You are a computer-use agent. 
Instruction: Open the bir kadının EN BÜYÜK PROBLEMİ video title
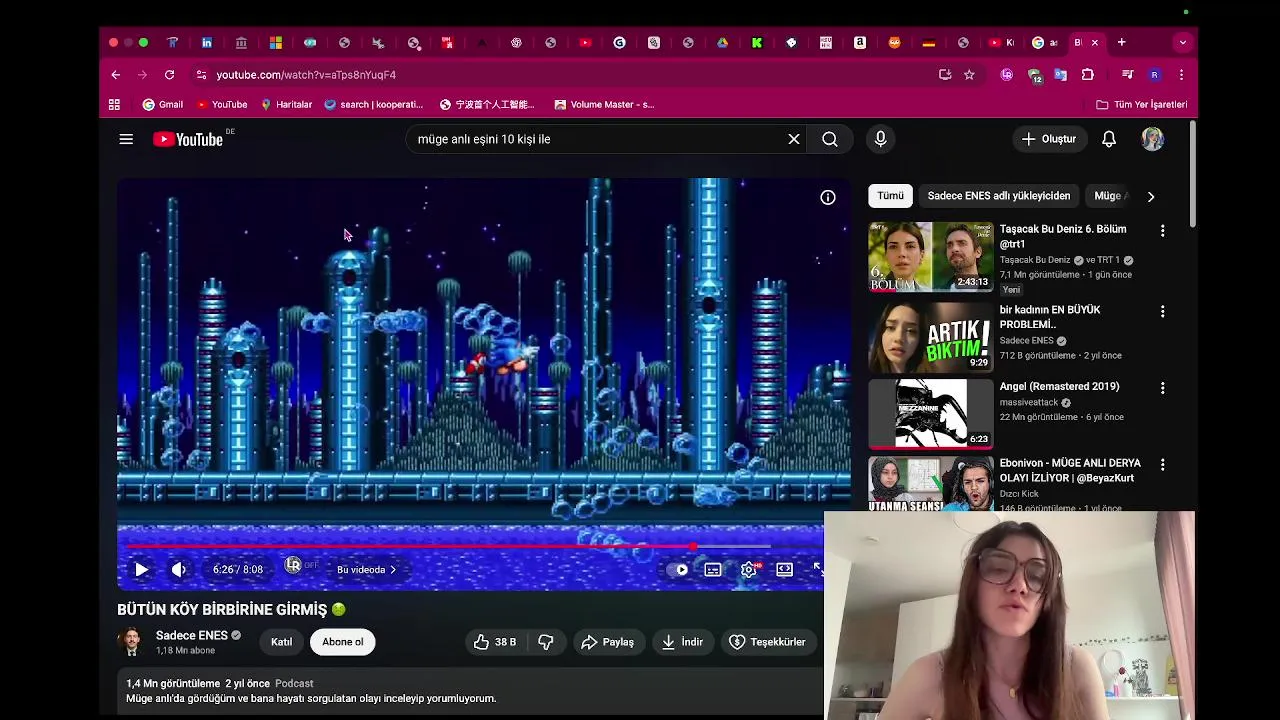coord(1050,317)
